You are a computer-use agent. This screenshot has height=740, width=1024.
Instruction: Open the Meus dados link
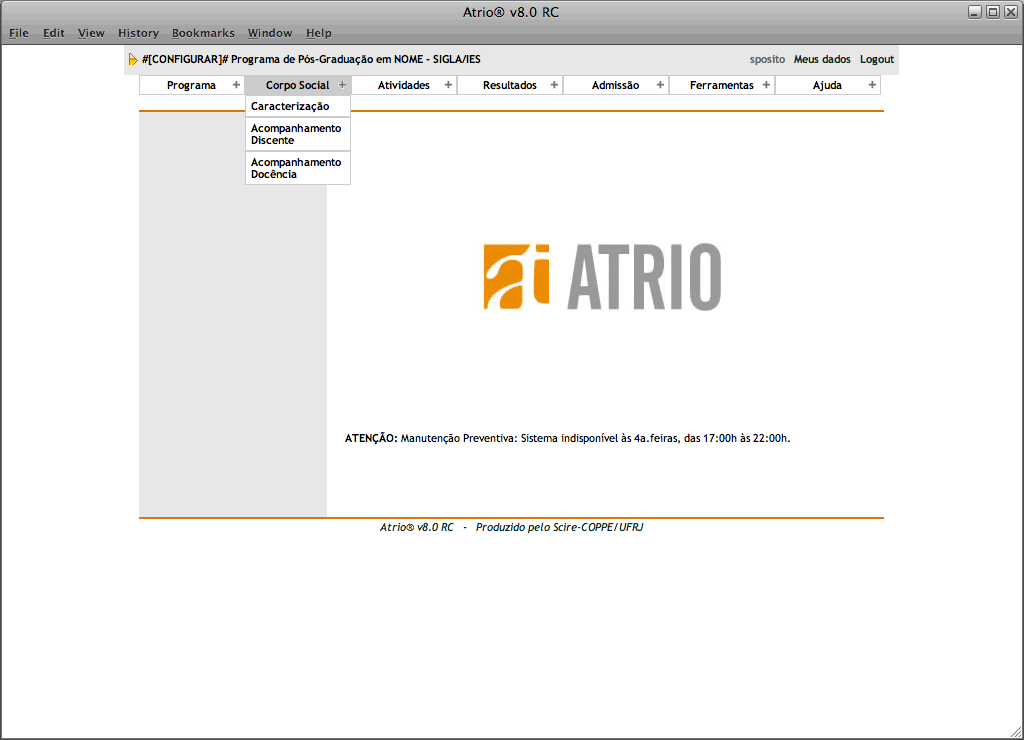tap(822, 60)
